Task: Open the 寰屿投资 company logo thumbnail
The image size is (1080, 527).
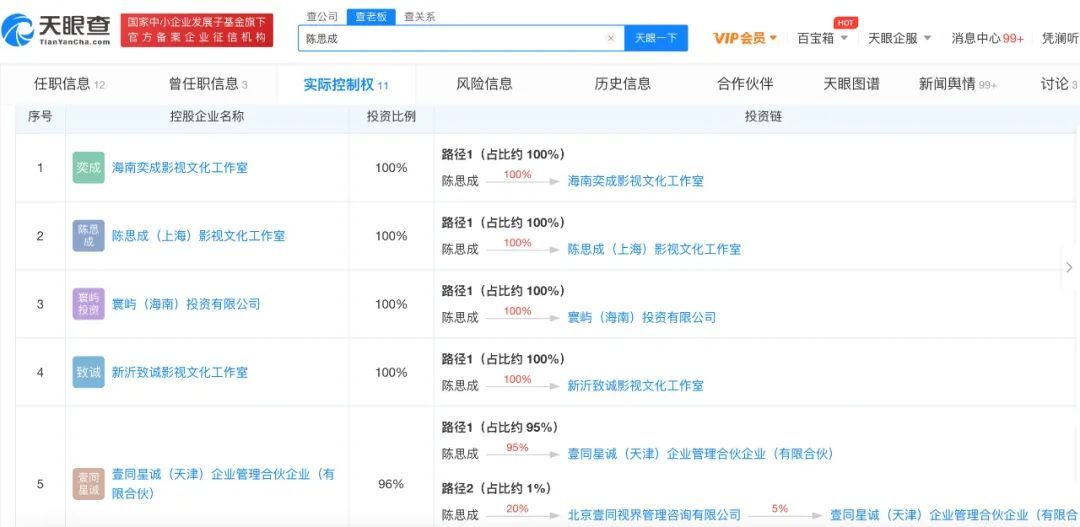Action: 88,304
